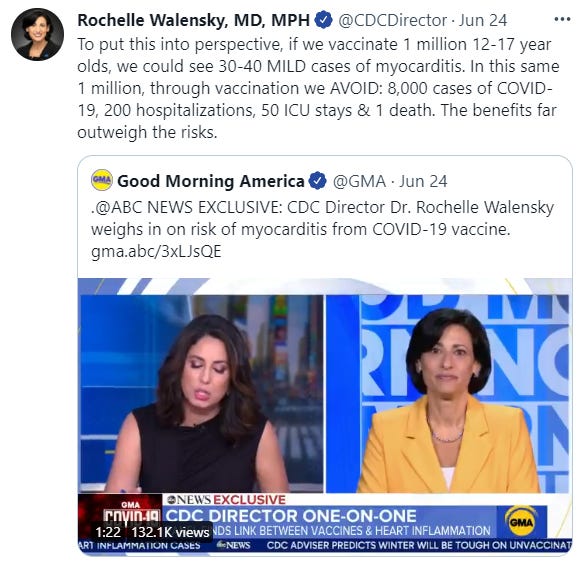Open the gma.abc/3xLJsQE link
581x563 pixels.
(x=156, y=251)
